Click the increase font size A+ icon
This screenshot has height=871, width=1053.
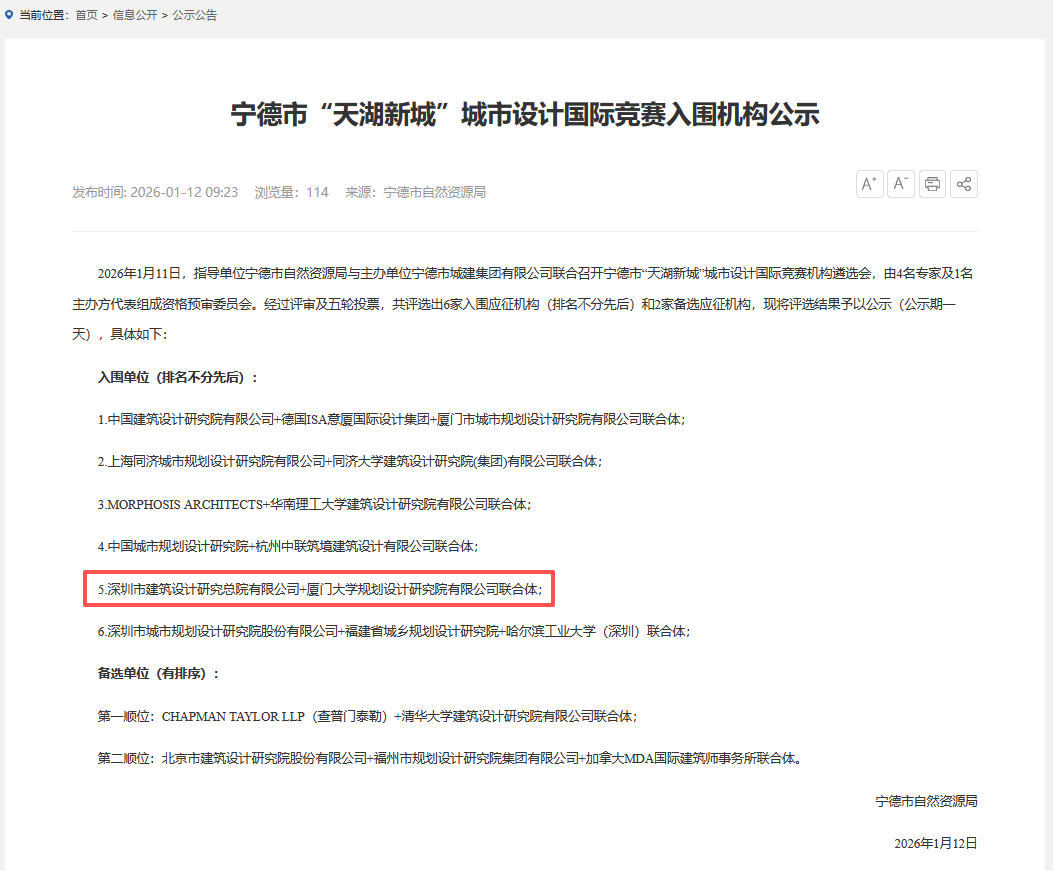click(x=869, y=184)
